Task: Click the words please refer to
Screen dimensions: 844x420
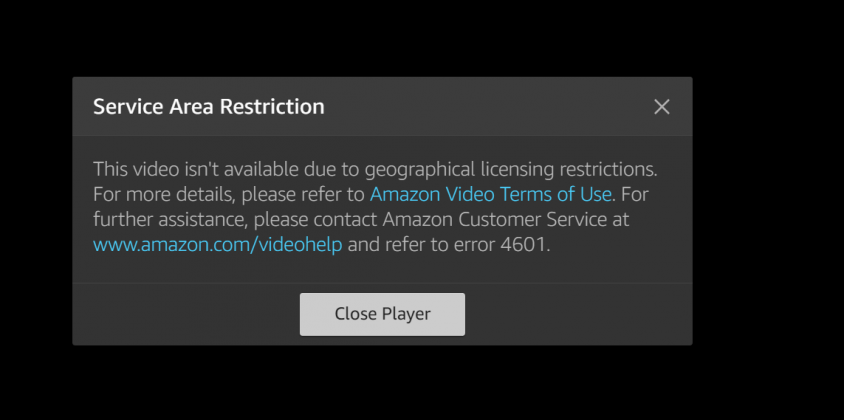Action: 303,194
